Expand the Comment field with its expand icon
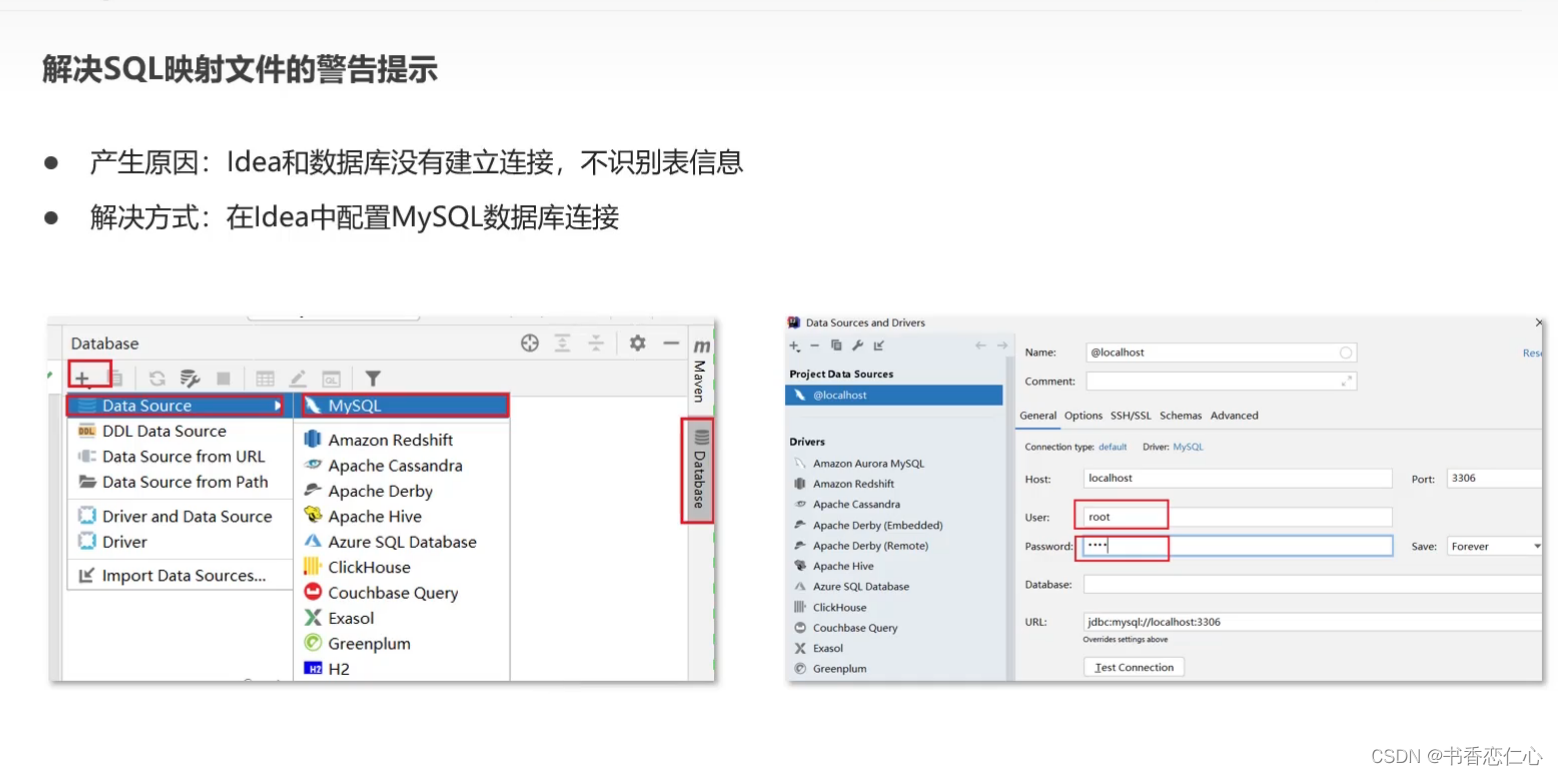The height and width of the screenshot is (775, 1558). click(1346, 381)
